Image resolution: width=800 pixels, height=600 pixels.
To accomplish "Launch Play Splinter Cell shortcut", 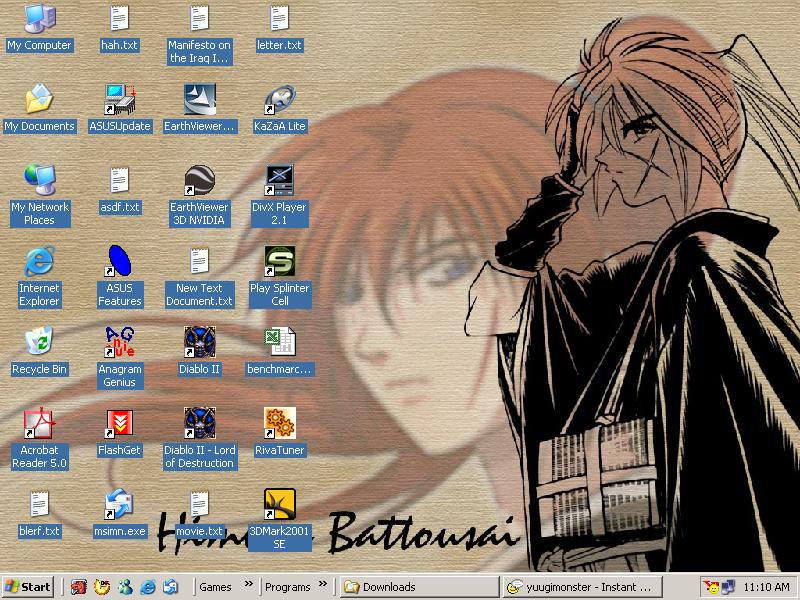I will (x=279, y=263).
